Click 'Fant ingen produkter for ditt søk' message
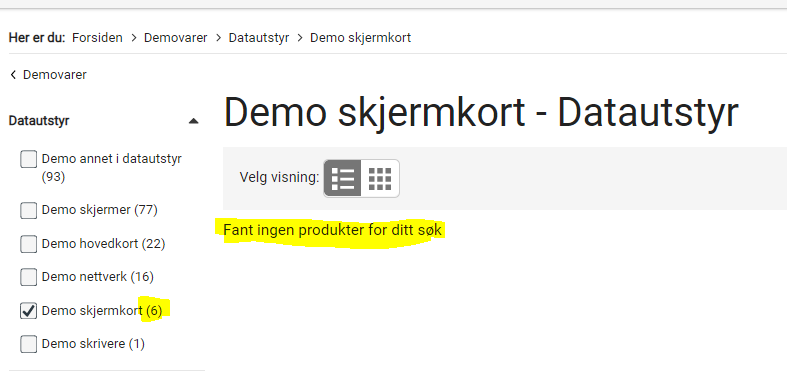This screenshot has height=375, width=787. [x=332, y=230]
